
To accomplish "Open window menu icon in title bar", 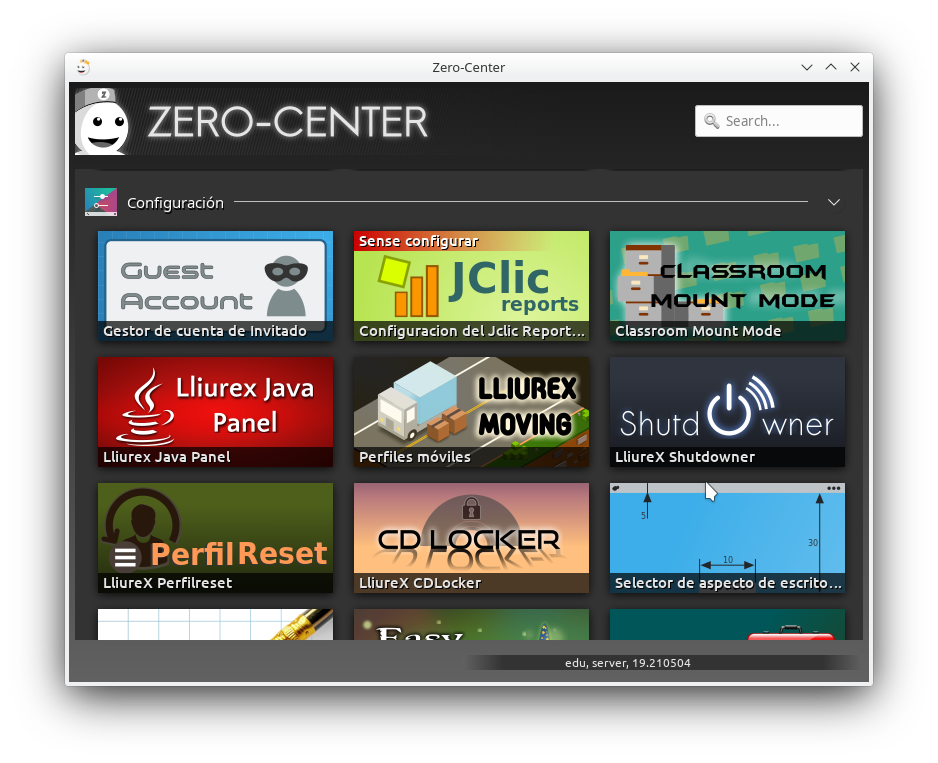I will (83, 67).
